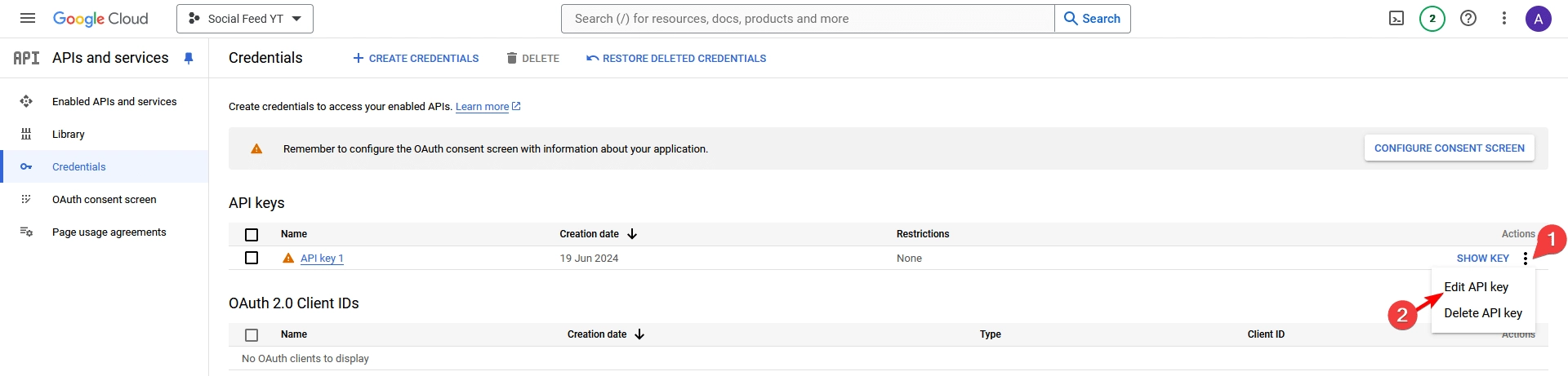This screenshot has width=1568, height=376.
Task: Click the Library grid icon in sidebar
Action: tap(26, 134)
